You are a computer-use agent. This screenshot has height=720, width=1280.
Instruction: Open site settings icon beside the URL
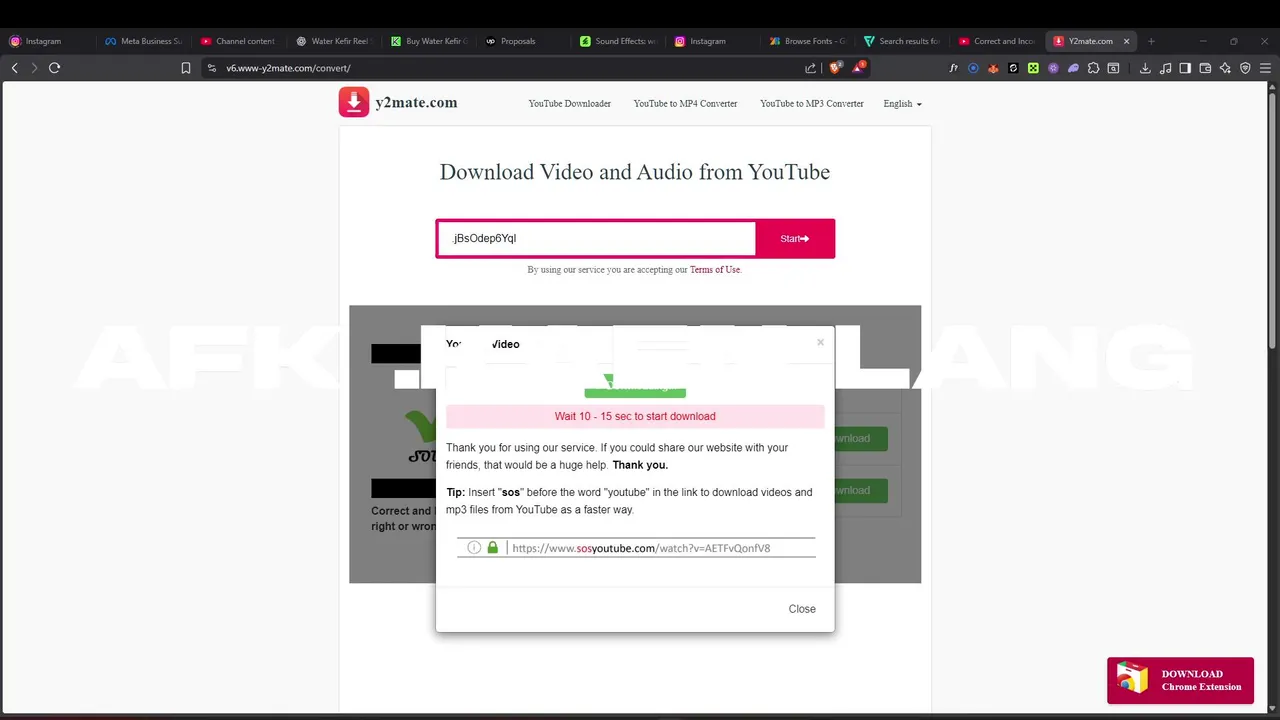[211, 68]
